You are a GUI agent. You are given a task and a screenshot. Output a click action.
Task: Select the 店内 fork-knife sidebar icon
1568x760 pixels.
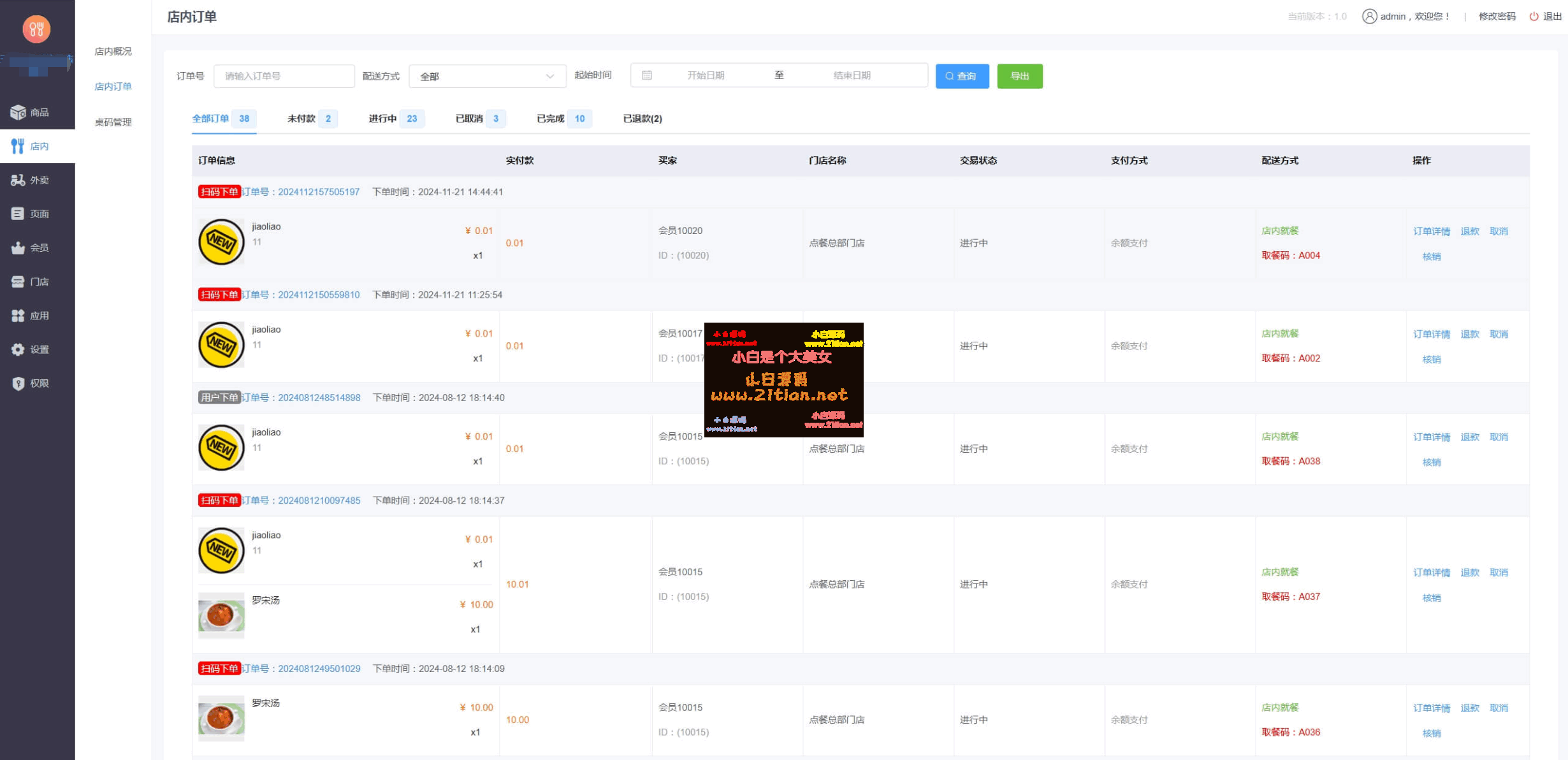pos(18,146)
